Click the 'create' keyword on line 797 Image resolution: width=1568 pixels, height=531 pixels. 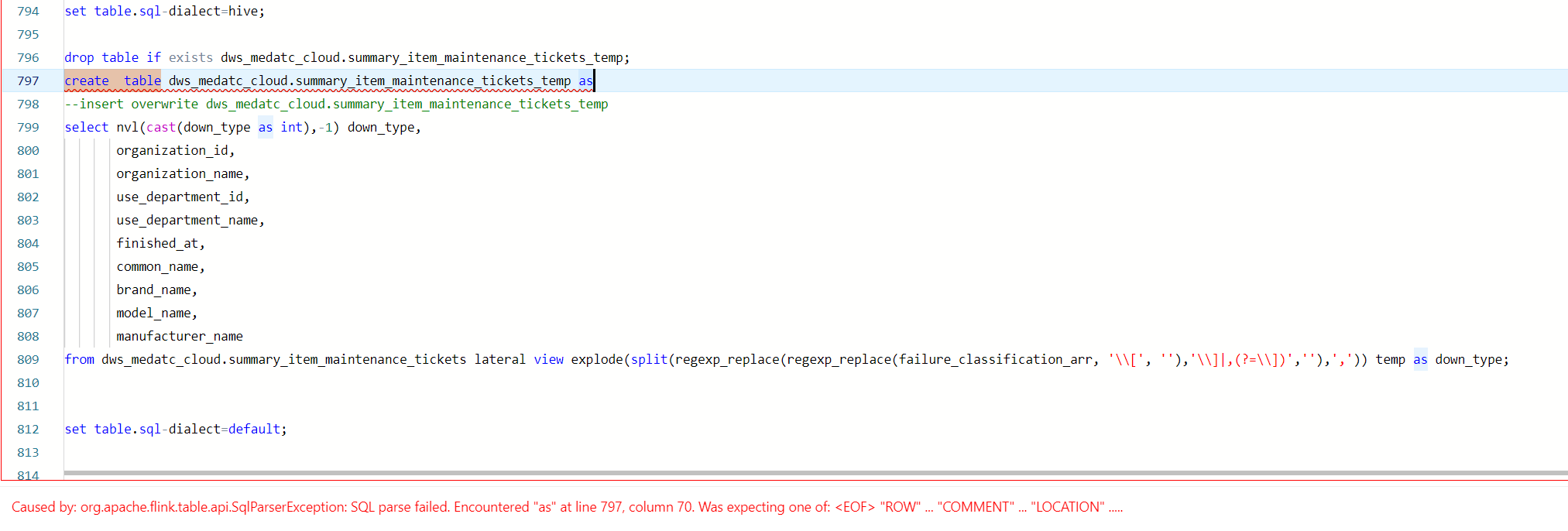coord(87,81)
